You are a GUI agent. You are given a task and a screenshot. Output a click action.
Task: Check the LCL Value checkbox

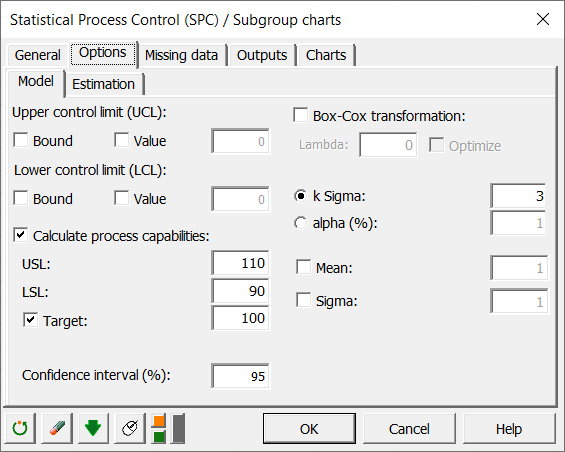click(121, 198)
